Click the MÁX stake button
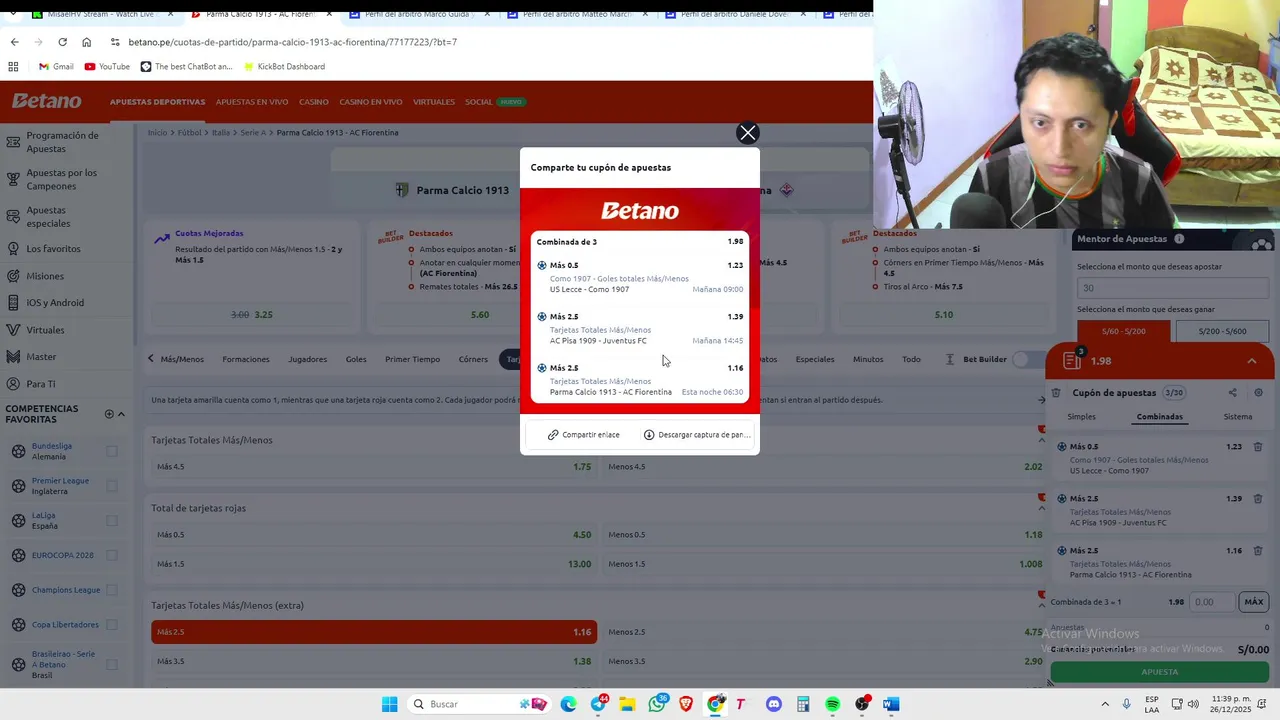The height and width of the screenshot is (720, 1280). [1254, 602]
